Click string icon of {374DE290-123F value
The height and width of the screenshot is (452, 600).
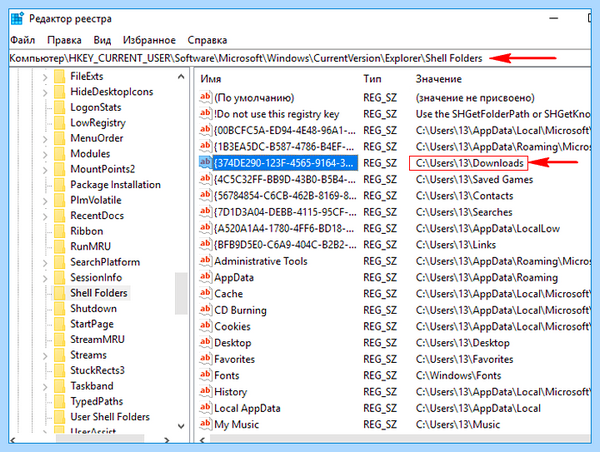[x=205, y=163]
